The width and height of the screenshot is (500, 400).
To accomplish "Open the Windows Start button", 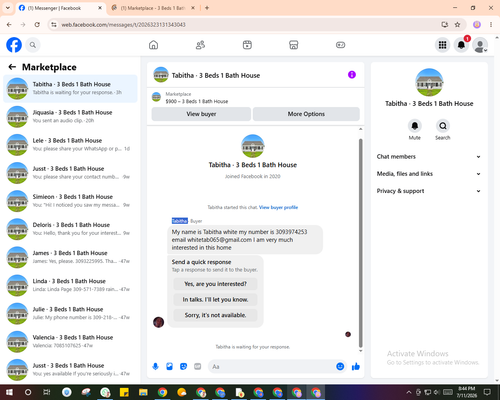I will click(x=9, y=392).
